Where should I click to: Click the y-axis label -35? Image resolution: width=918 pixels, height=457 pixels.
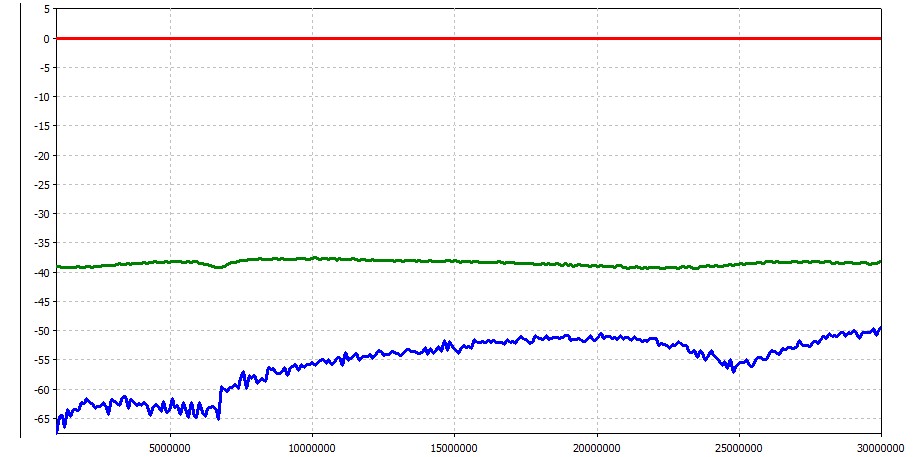coord(41,242)
